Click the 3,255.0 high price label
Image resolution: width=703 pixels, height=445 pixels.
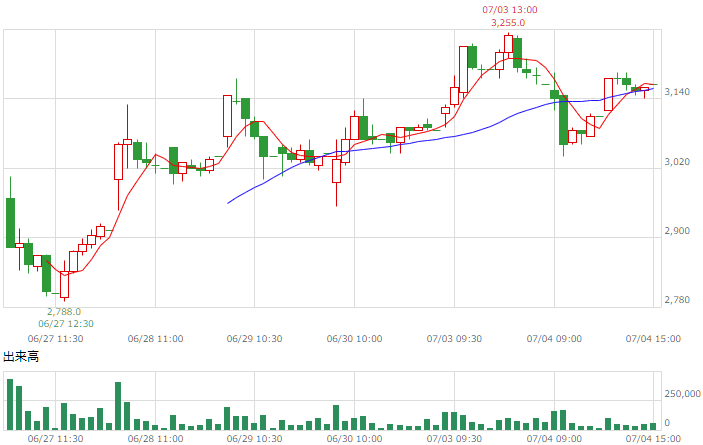click(x=508, y=23)
